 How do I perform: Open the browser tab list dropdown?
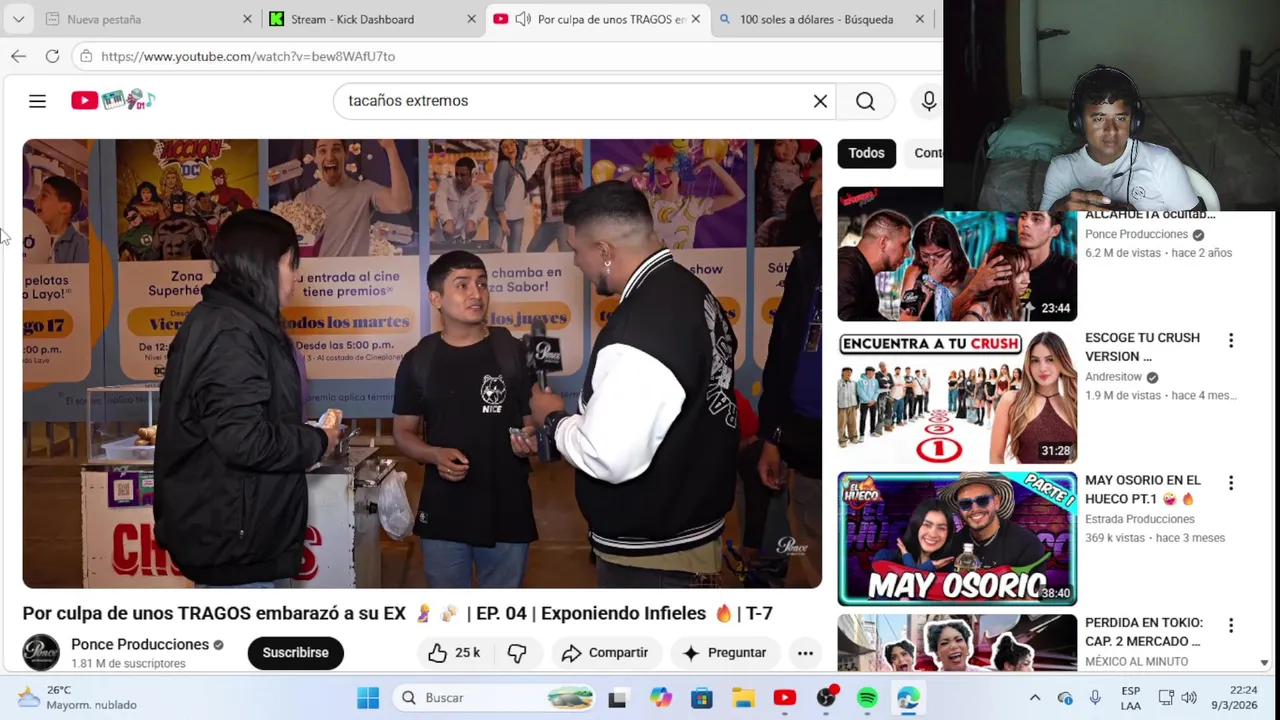point(18,19)
